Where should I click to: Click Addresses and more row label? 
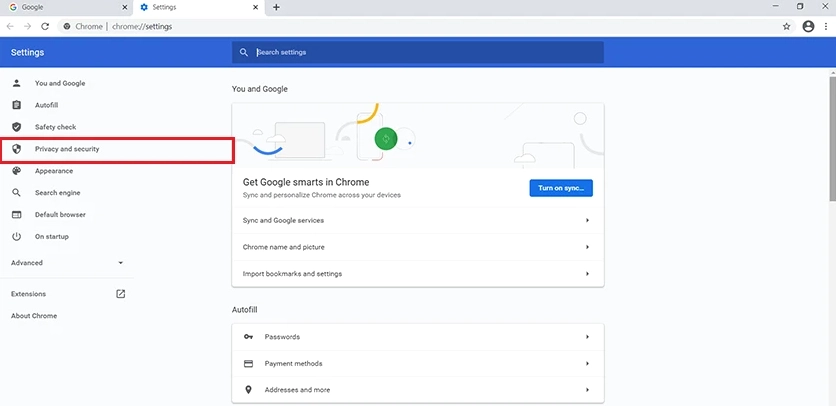[x=297, y=390]
